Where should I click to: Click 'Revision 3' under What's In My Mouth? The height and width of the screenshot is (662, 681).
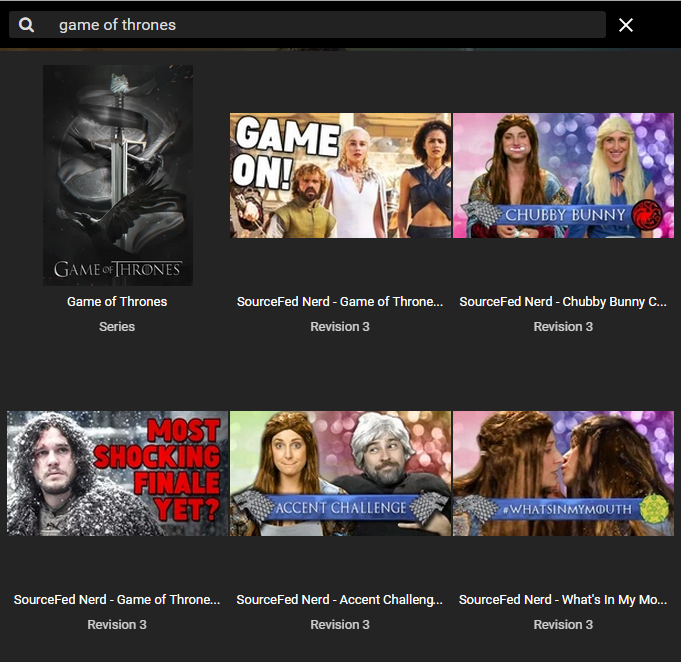563,625
